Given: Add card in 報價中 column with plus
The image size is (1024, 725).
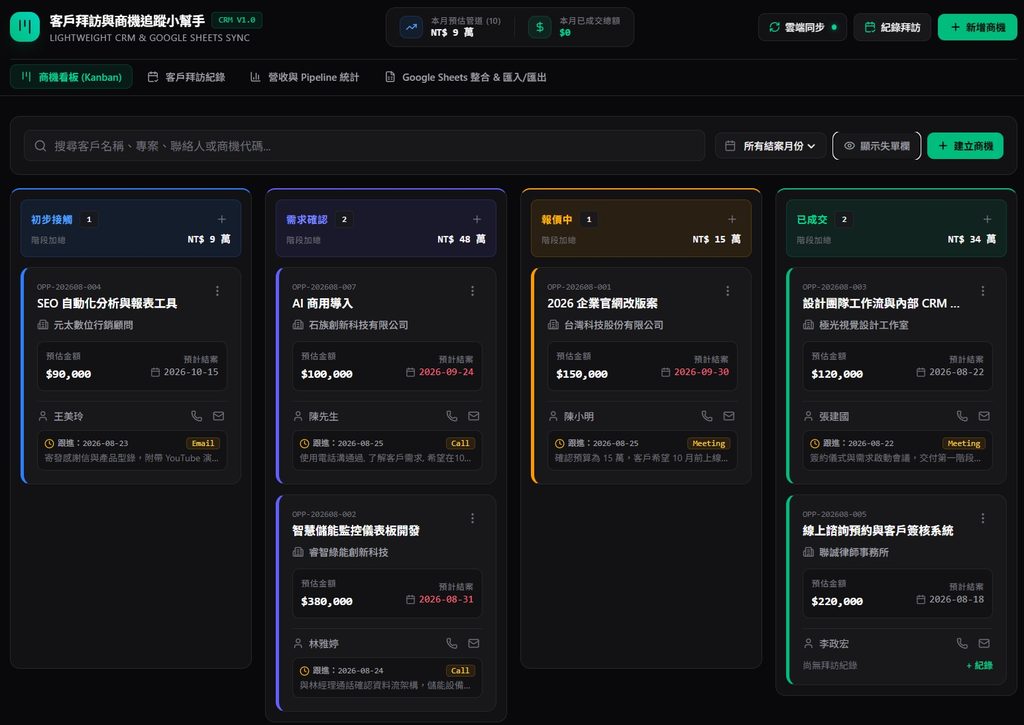Looking at the screenshot, I should [x=732, y=219].
